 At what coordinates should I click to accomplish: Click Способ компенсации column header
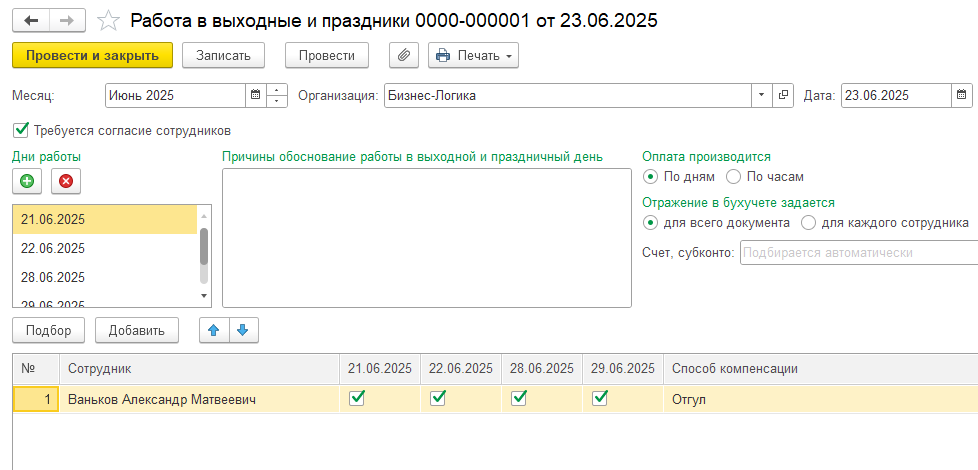(821, 368)
